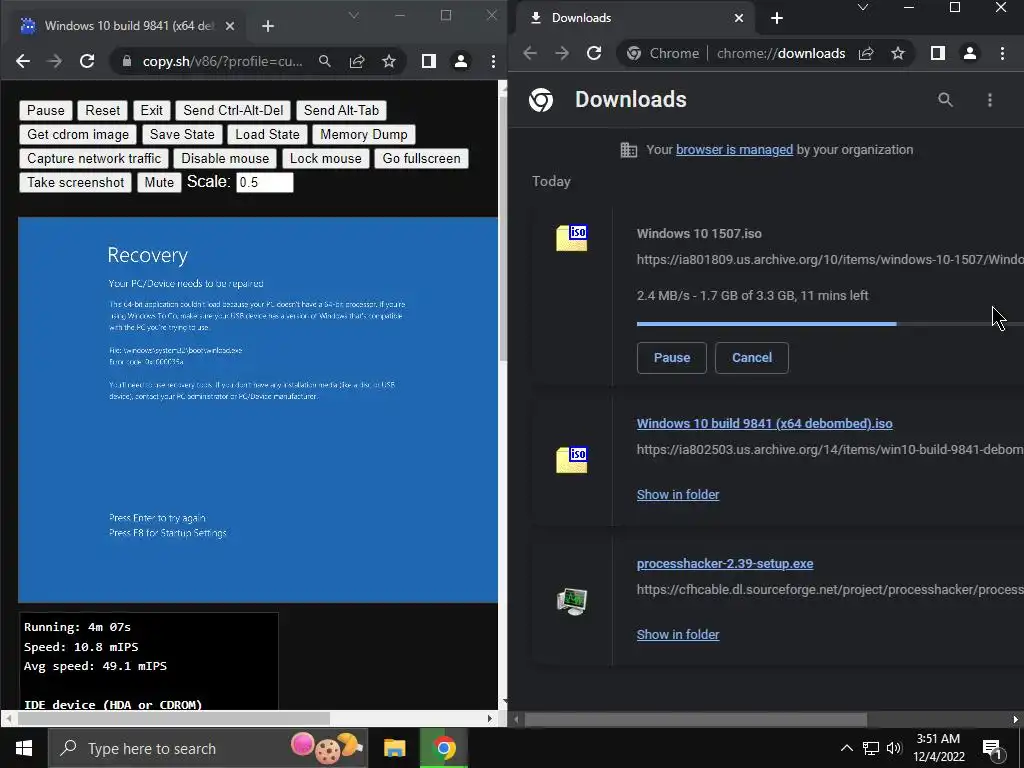Open profile icon in Downloads window
1024x768 pixels.
coord(970,54)
